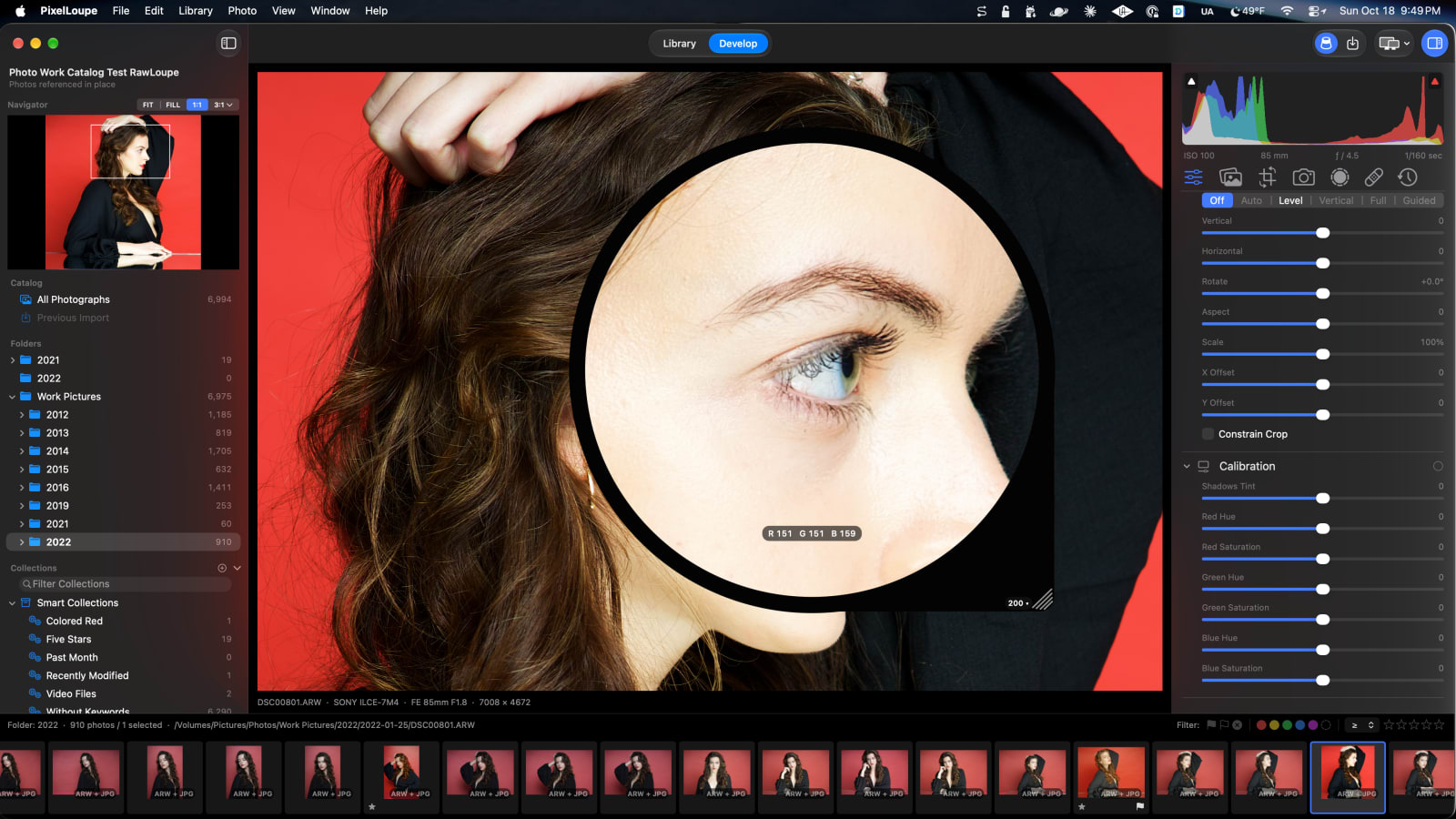Set navigator zoom to FILL
This screenshot has width=1456, height=819.
pos(173,105)
